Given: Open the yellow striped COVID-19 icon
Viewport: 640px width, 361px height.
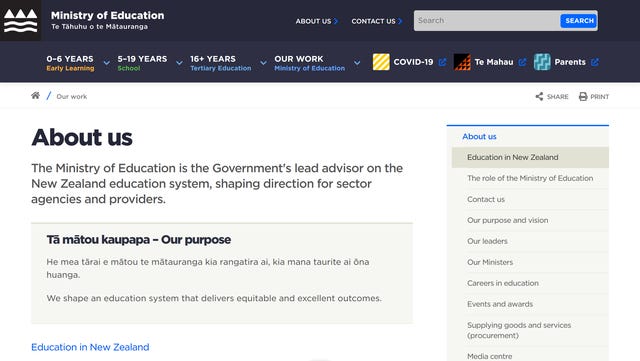Looking at the screenshot, I should [381, 62].
